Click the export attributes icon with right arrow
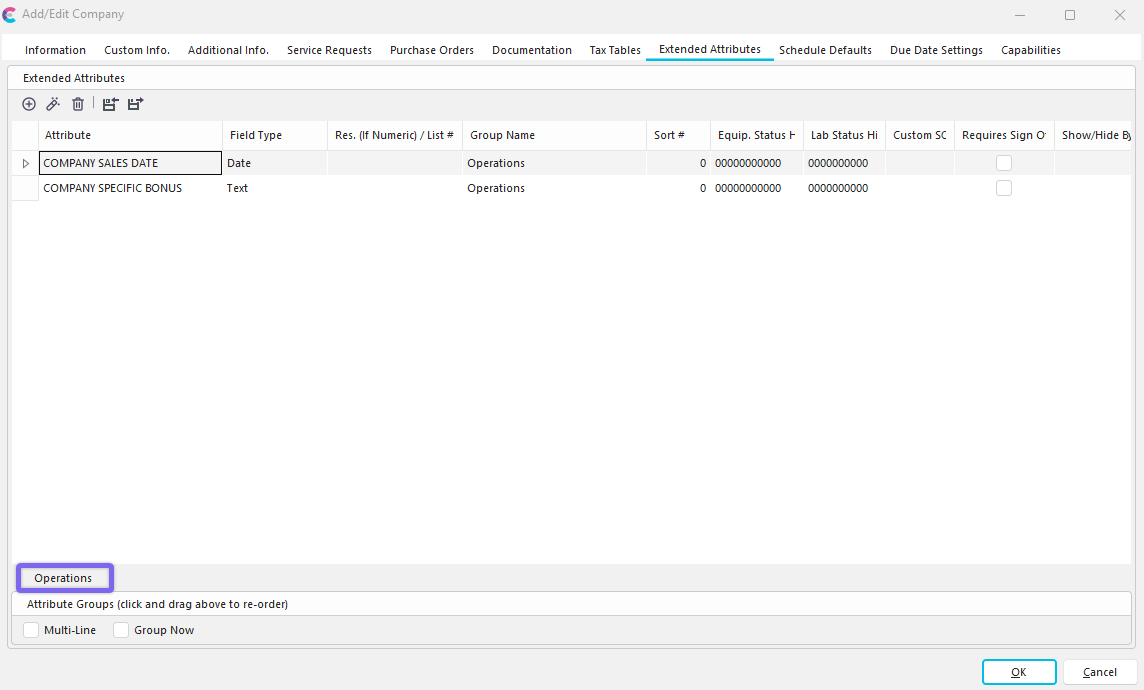This screenshot has width=1144, height=690. 135,104
